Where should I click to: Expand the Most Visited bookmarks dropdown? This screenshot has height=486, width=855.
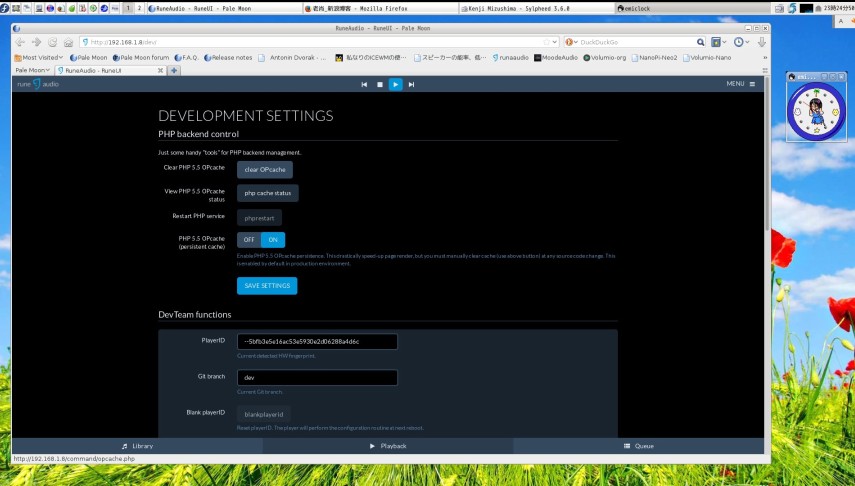pyautogui.click(x=38, y=57)
